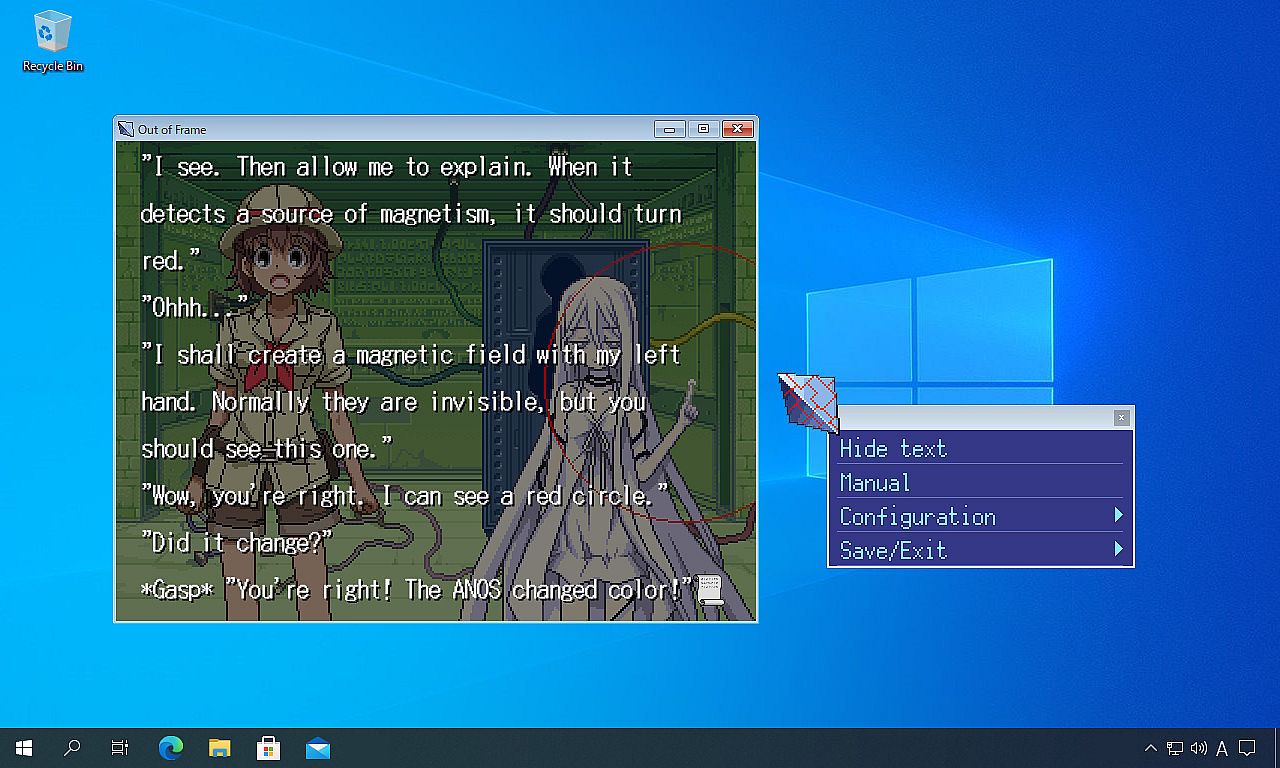Click the line "I shall create a magnetic field"
The image size is (1280, 768).
pos(410,354)
